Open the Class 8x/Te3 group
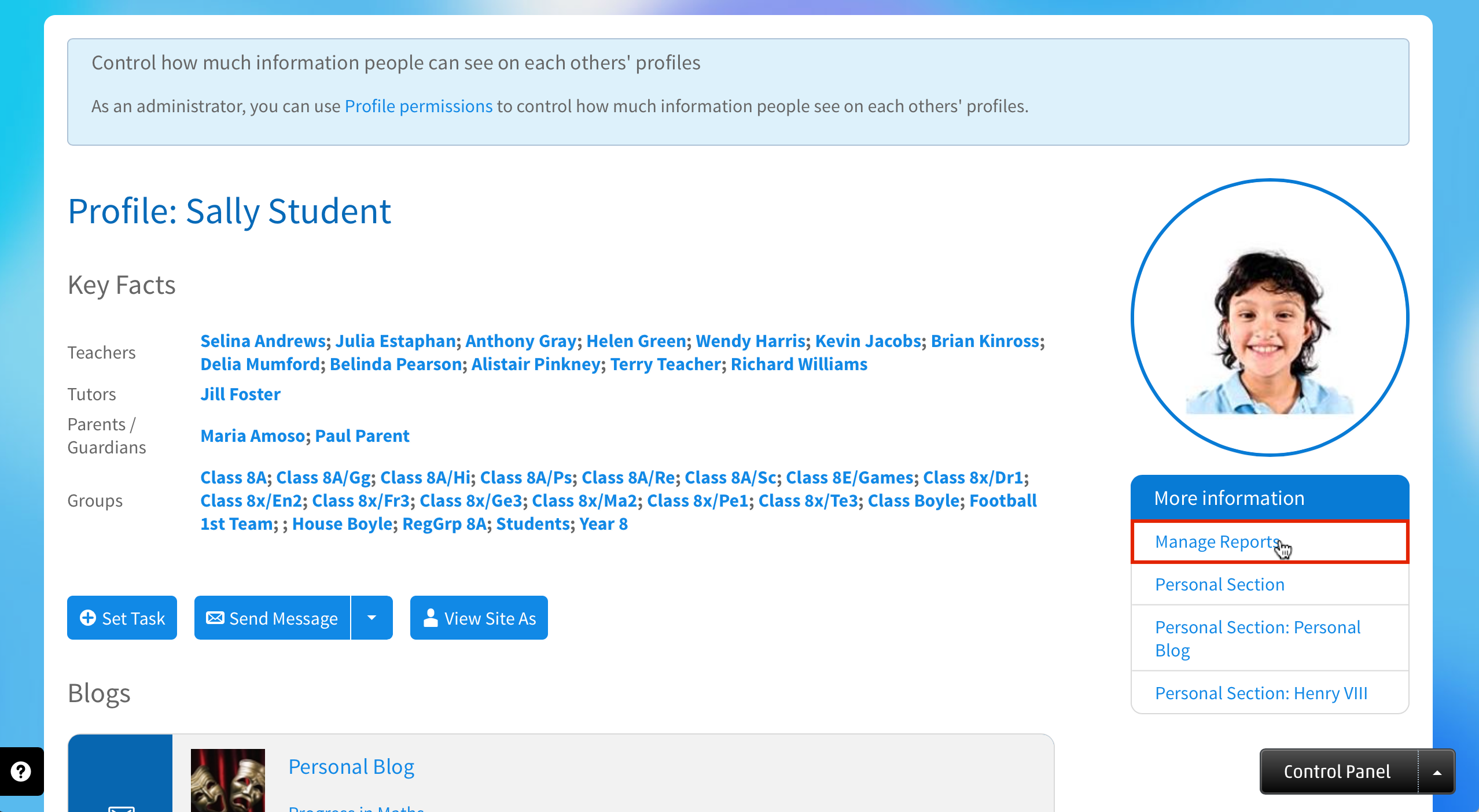This screenshot has height=812, width=1479. [808, 500]
